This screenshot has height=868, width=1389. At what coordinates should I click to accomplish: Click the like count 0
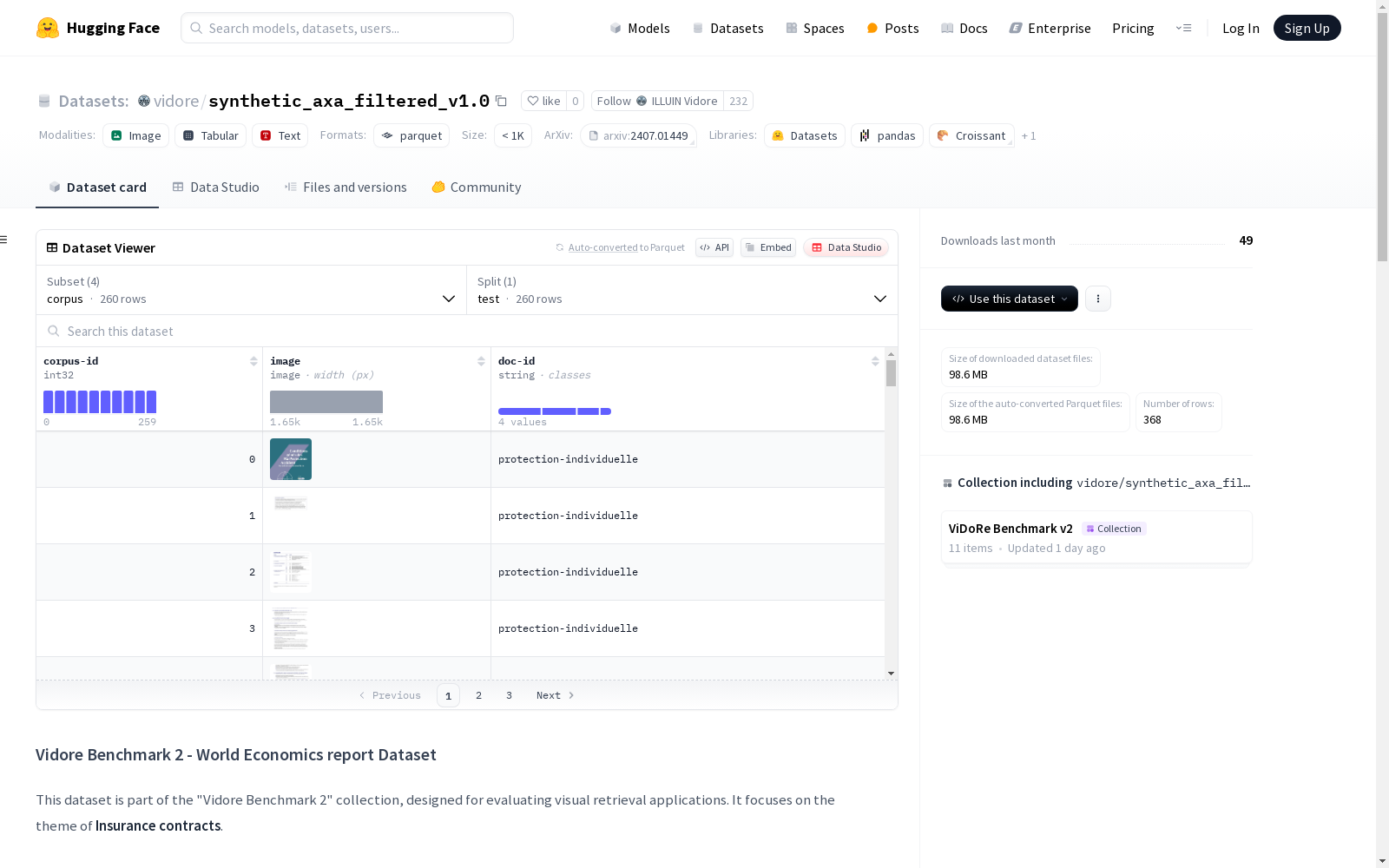tap(575, 101)
